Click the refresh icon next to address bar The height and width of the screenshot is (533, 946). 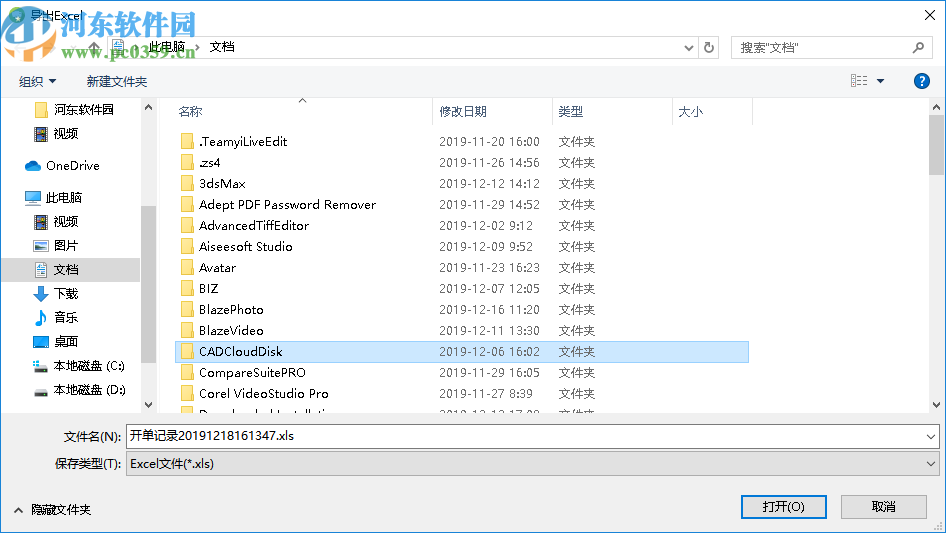709,47
